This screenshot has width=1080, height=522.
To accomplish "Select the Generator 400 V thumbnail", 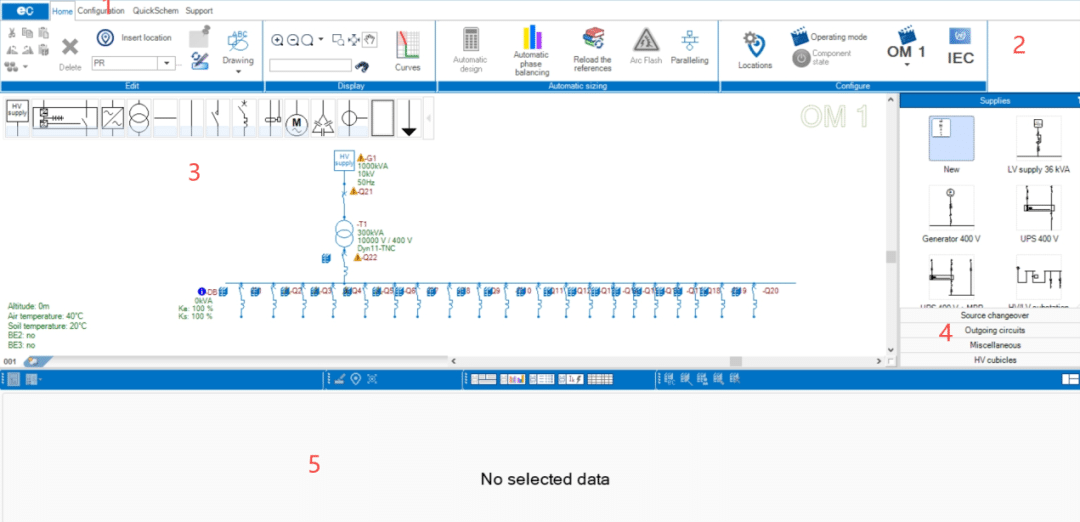I will [x=951, y=213].
